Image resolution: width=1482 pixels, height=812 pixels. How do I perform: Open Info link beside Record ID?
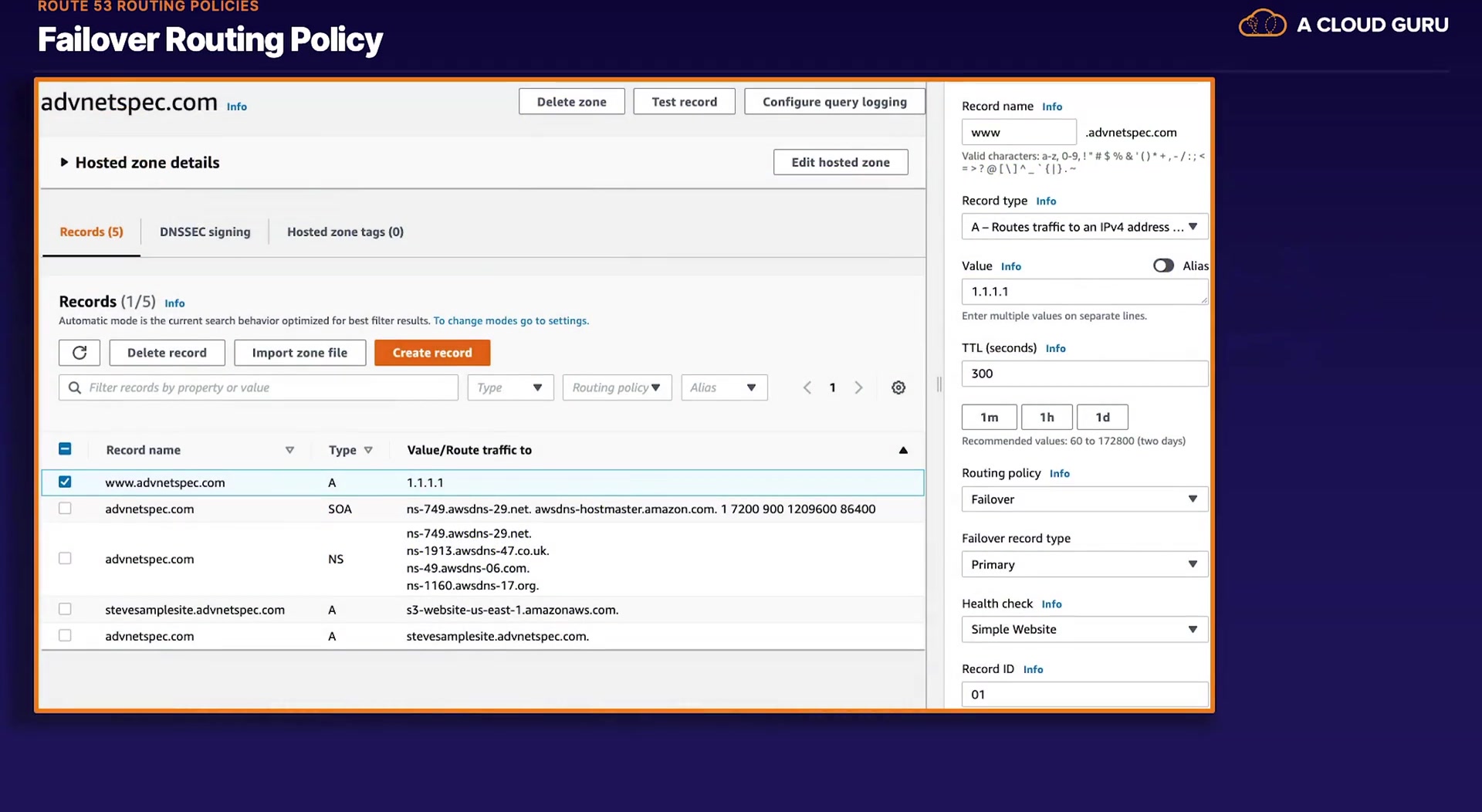coord(1033,669)
